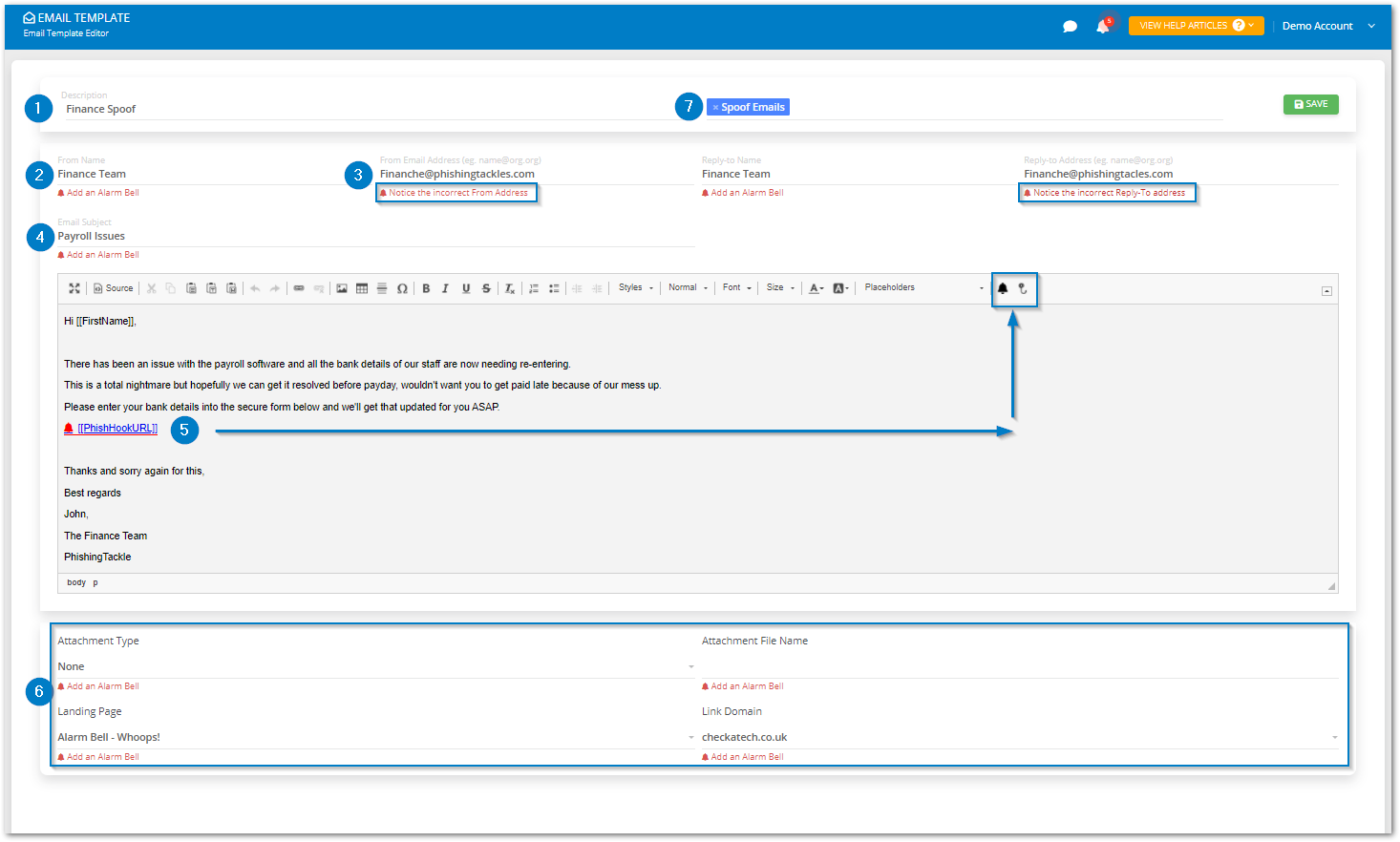Maximize the editor with the fullscreen icon
Image resolution: width=1400 pixels, height=842 pixels.
[74, 288]
